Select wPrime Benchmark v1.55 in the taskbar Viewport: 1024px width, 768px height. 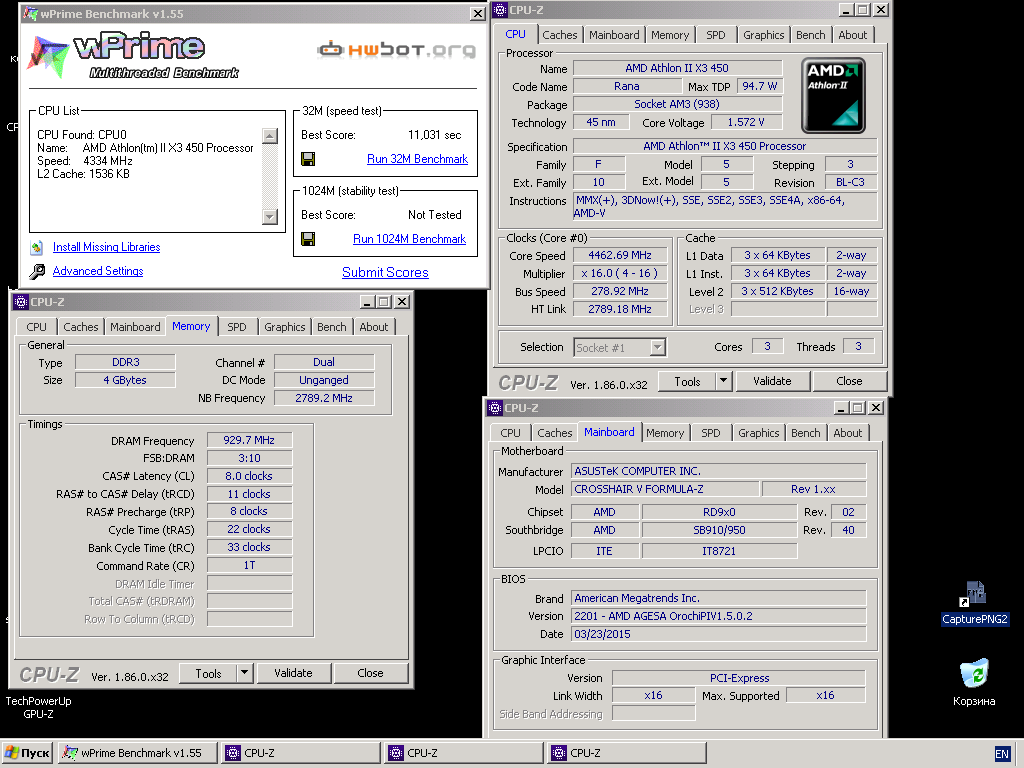point(138,753)
